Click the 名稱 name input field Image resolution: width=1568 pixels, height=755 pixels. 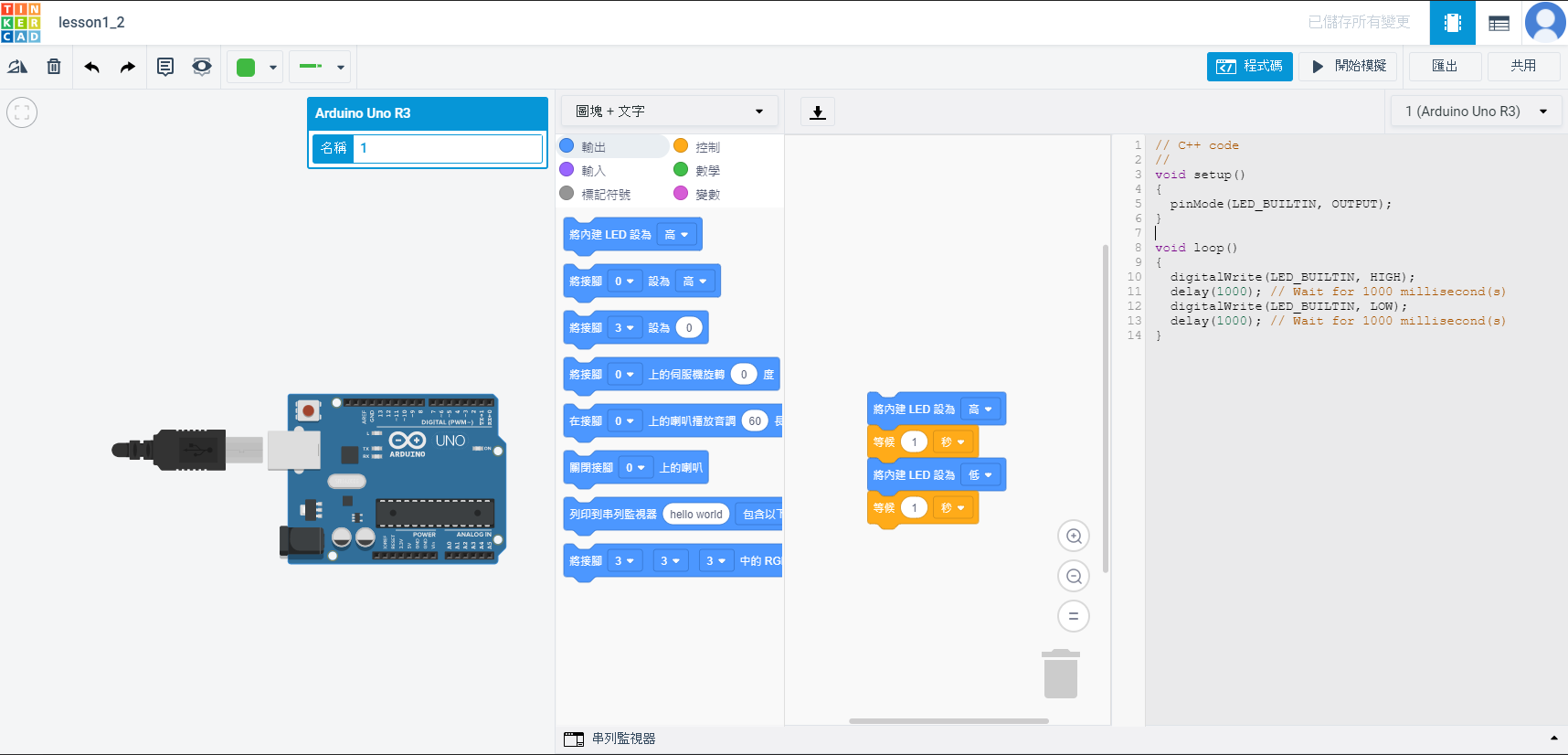(448, 148)
